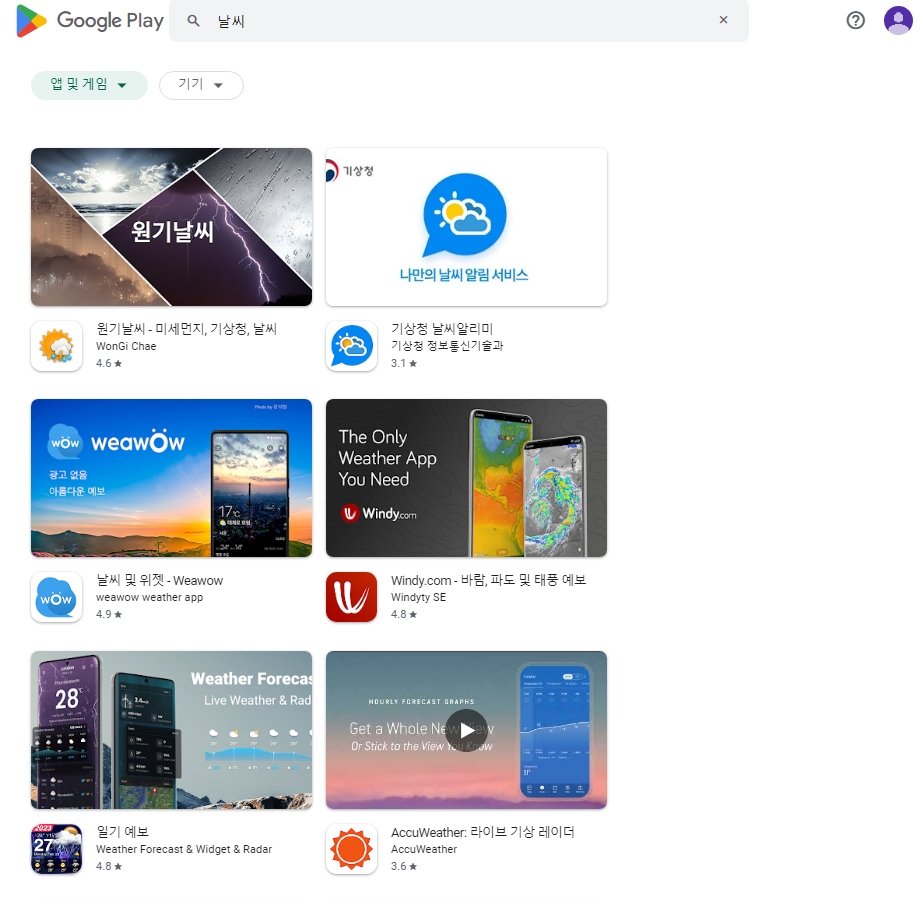The height and width of the screenshot is (901, 921).
Task: Open the 기상청 날씨알리미 title link
Action: tap(442, 328)
